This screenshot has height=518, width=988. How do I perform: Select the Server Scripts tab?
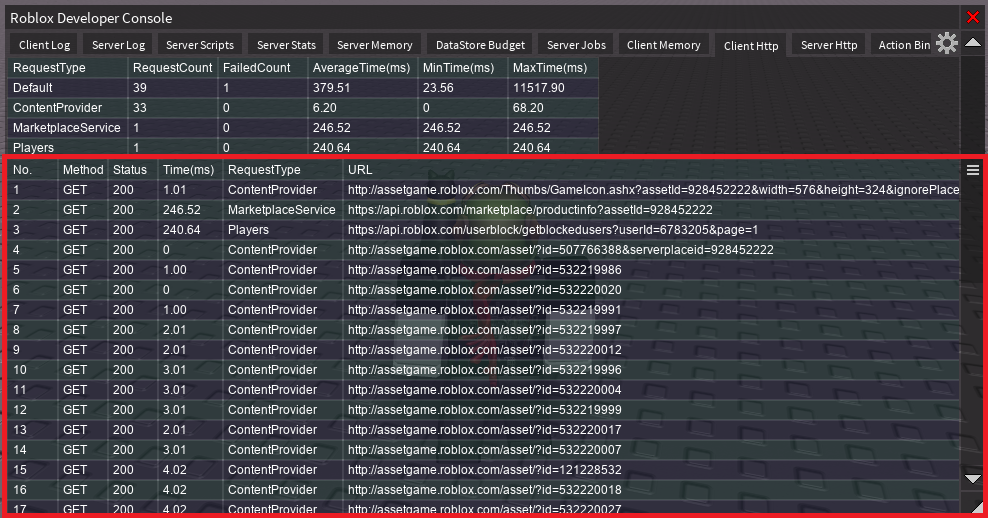[x=200, y=45]
